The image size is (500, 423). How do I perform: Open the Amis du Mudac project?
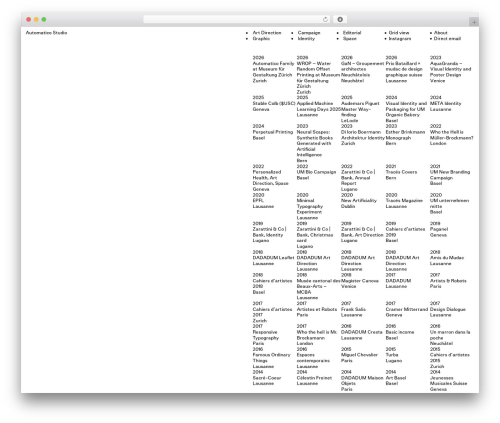pyautogui.click(x=447, y=258)
